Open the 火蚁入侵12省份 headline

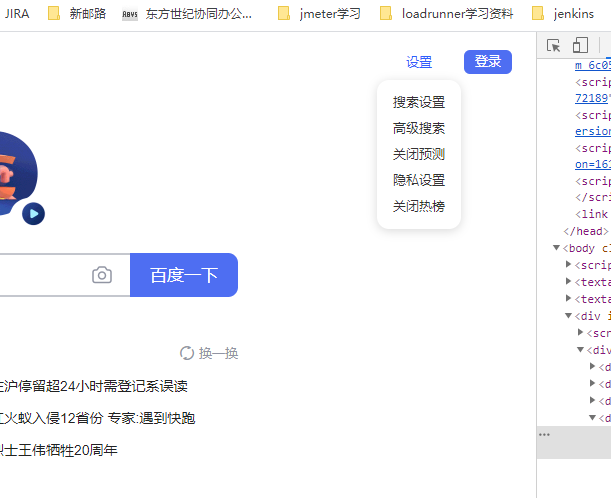[97, 418]
